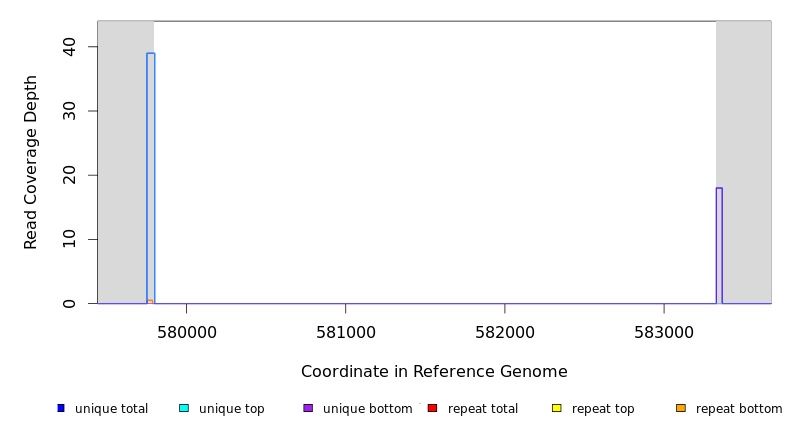
Task: Click the yellow 'repeat top' legend swatch
Action: pyautogui.click(x=557, y=408)
